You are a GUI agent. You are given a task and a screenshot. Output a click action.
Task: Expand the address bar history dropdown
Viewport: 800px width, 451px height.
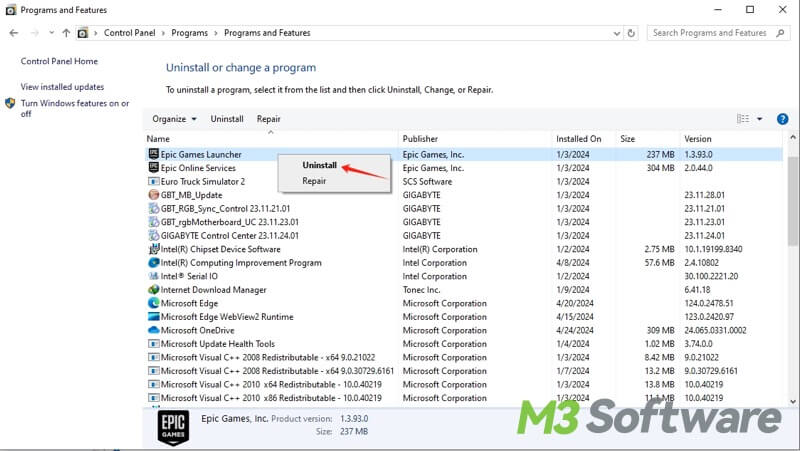point(616,33)
